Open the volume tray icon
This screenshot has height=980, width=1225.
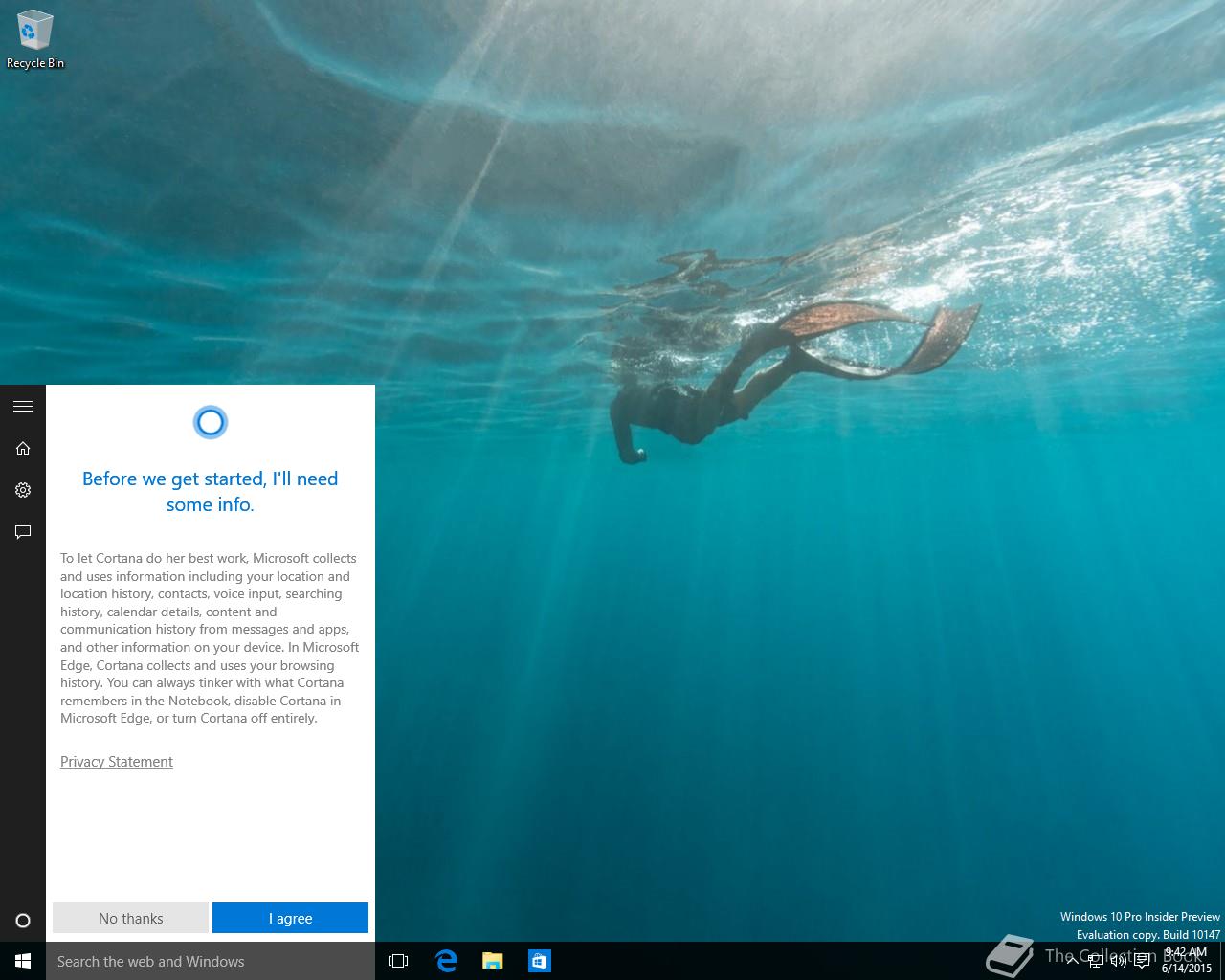1119,961
